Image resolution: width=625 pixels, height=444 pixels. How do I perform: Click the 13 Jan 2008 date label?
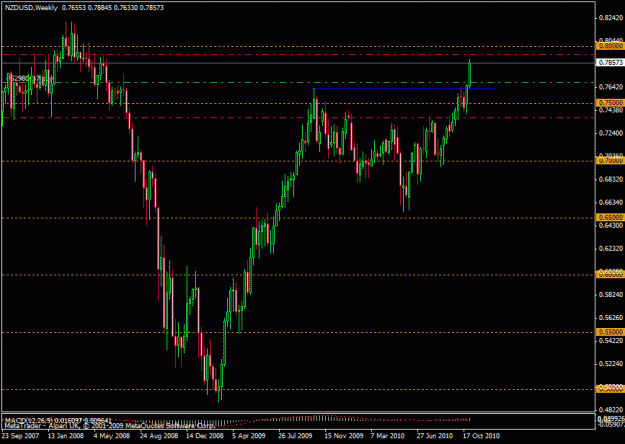click(66, 436)
